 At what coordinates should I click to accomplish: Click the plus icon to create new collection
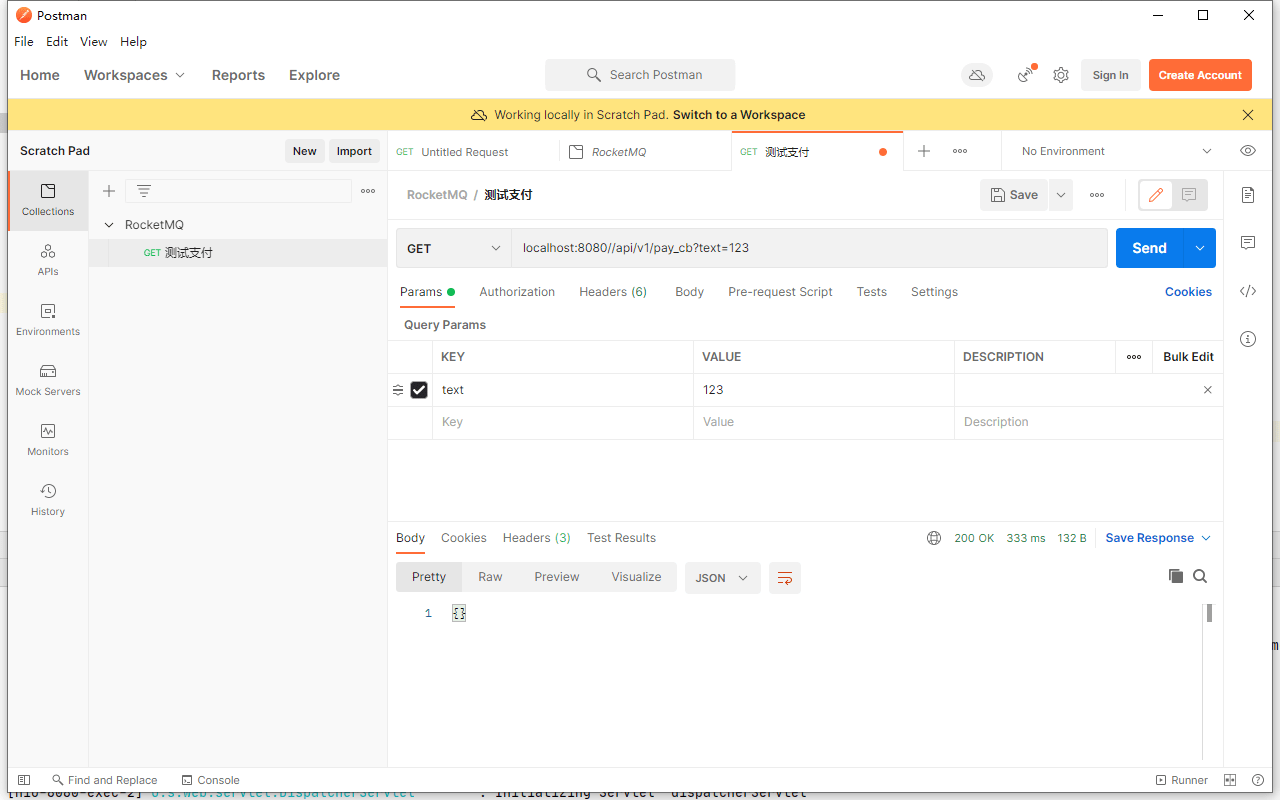tap(109, 191)
